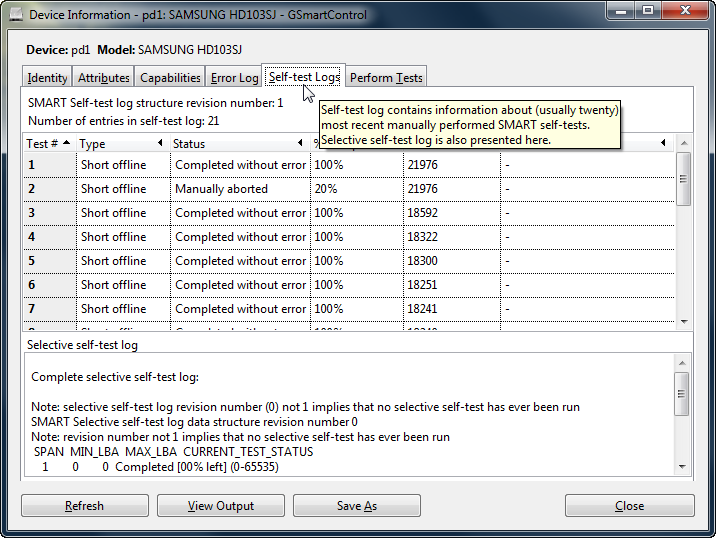Screen dimensions: 716x538
Task: Click the Refresh button
Action: click(x=84, y=506)
